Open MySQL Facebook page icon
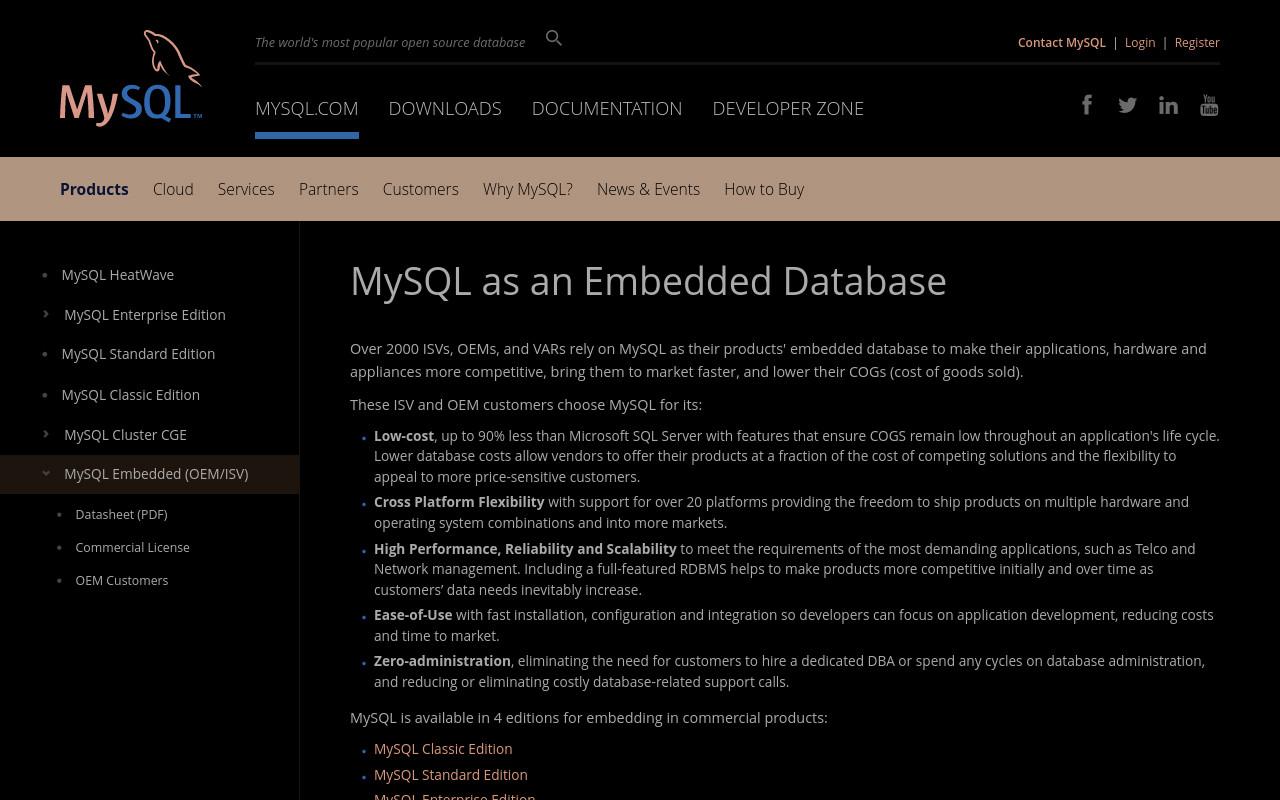Screen dimensions: 1280x800 [1087, 105]
